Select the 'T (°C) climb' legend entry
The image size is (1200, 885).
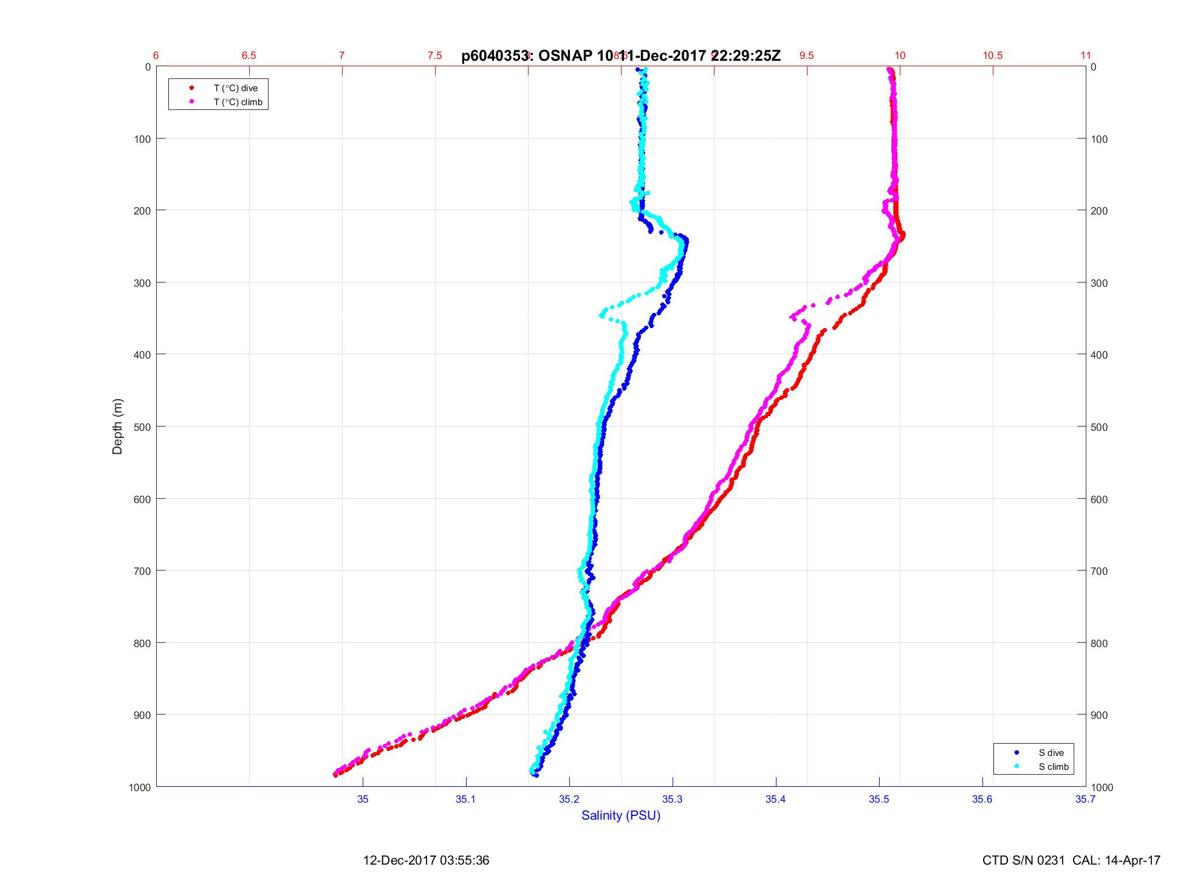[240, 102]
